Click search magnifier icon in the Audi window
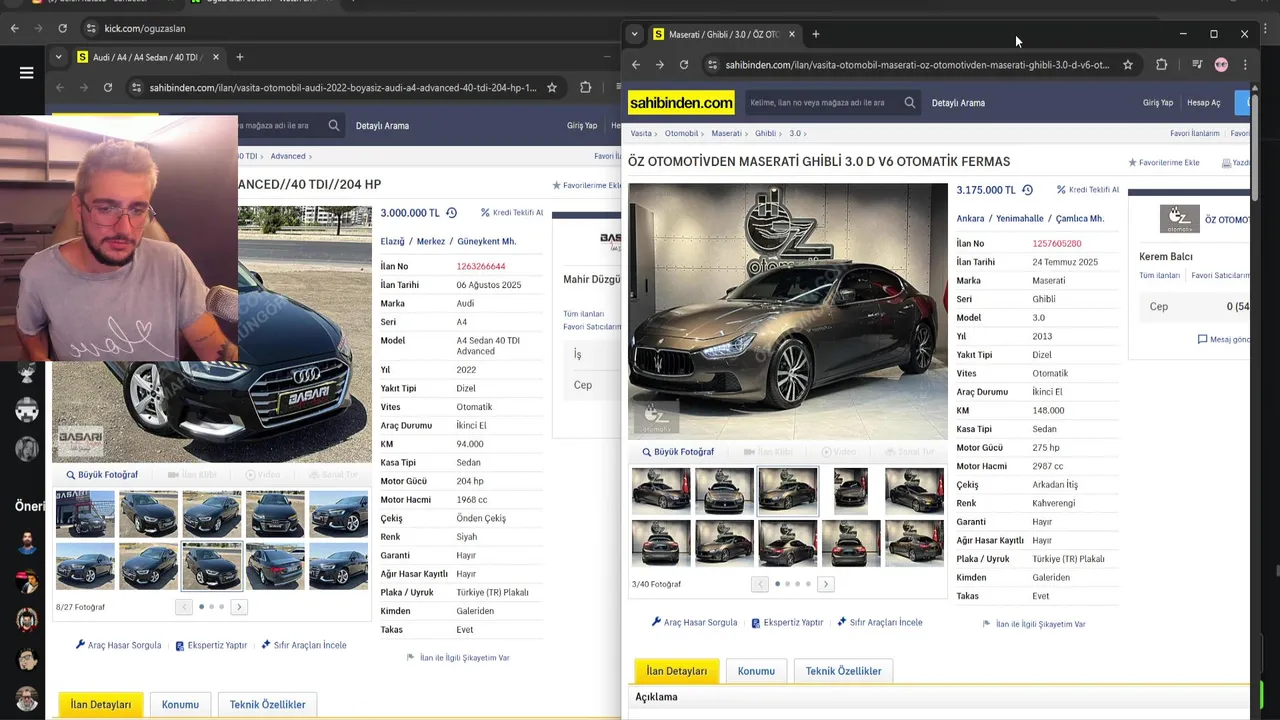The image size is (1280, 720). [x=334, y=125]
